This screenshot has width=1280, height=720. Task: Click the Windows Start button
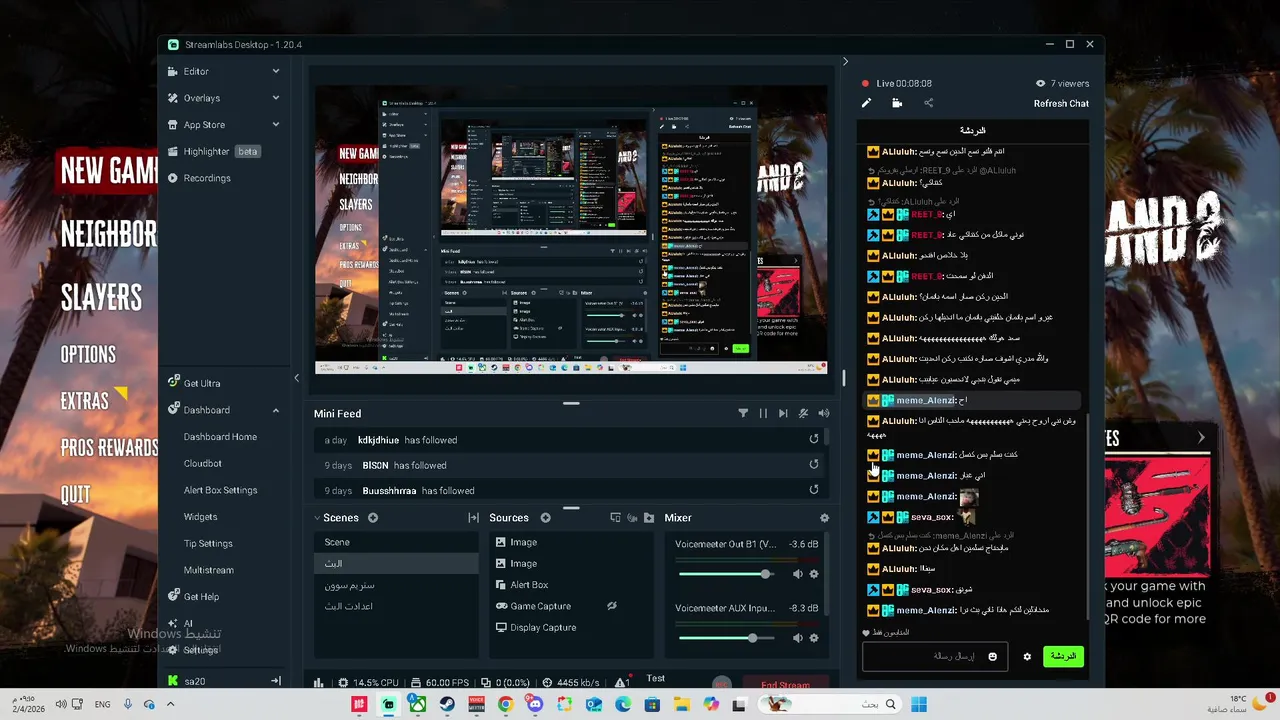pos(919,704)
